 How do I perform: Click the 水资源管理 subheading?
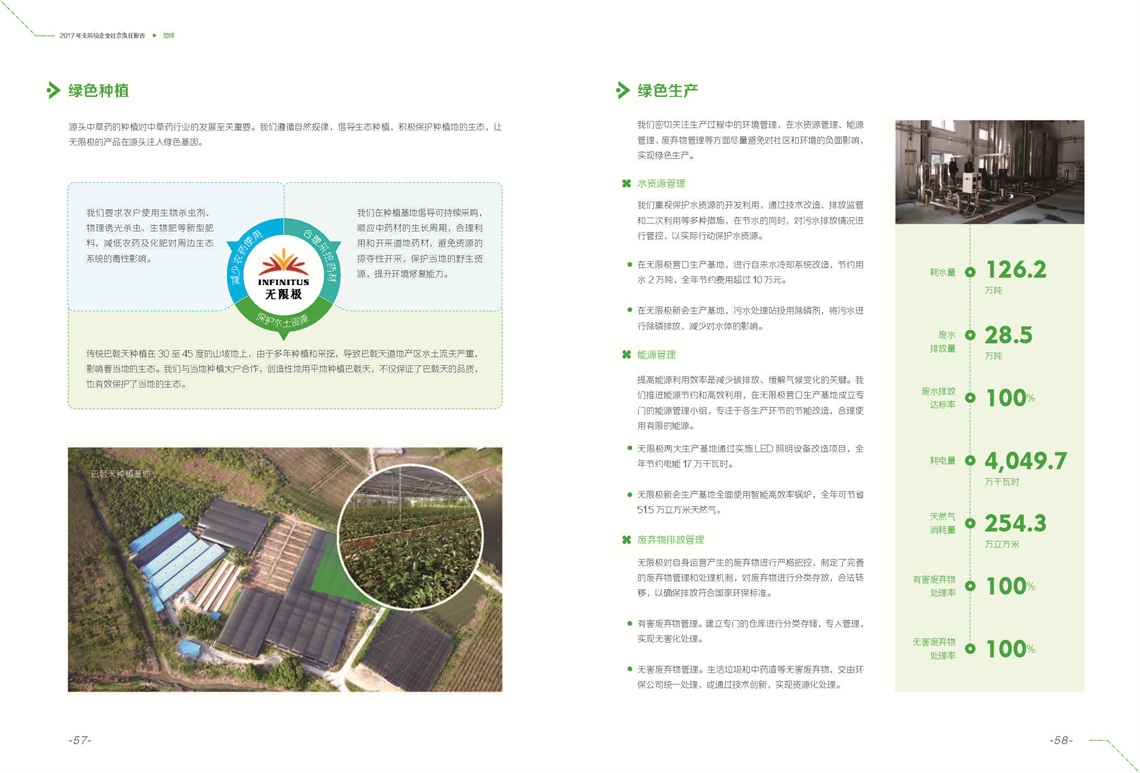661,184
